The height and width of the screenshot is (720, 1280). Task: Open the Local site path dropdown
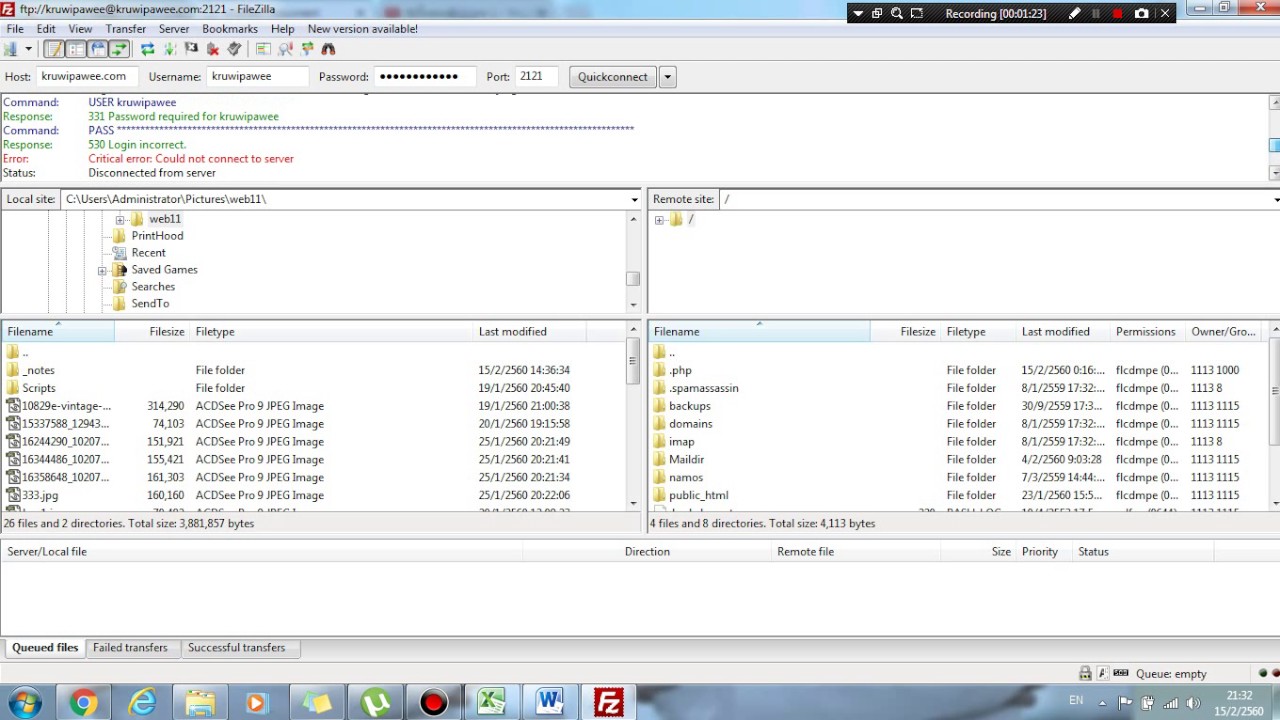[x=634, y=199]
